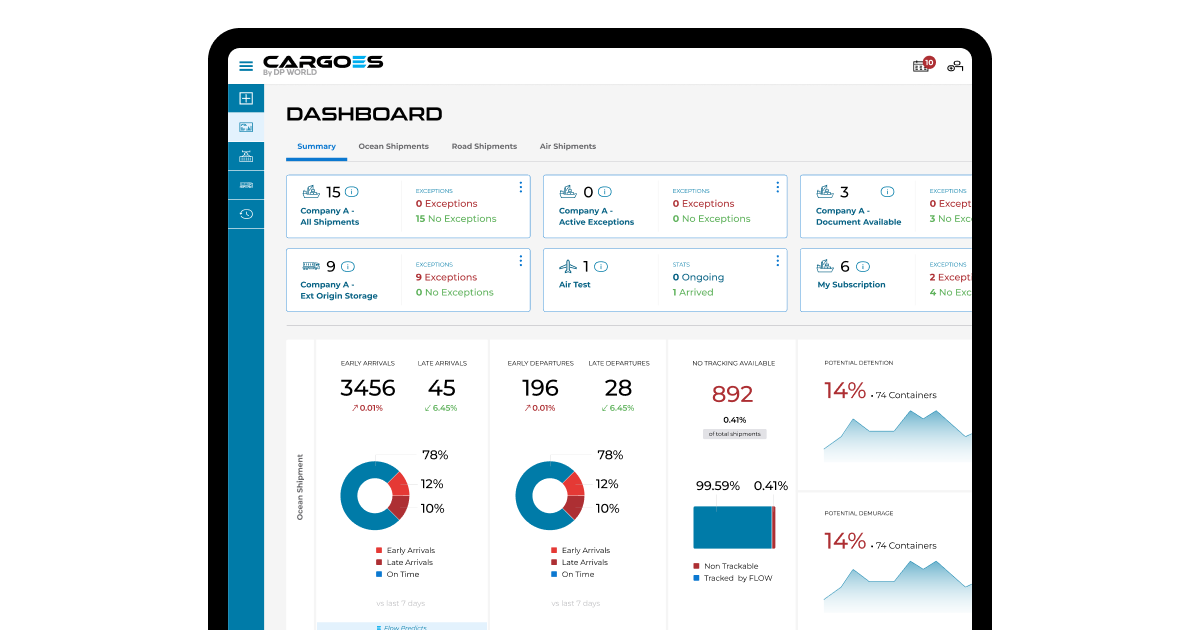
Task: Select the sidebar dashboard icon
Action: point(246,127)
